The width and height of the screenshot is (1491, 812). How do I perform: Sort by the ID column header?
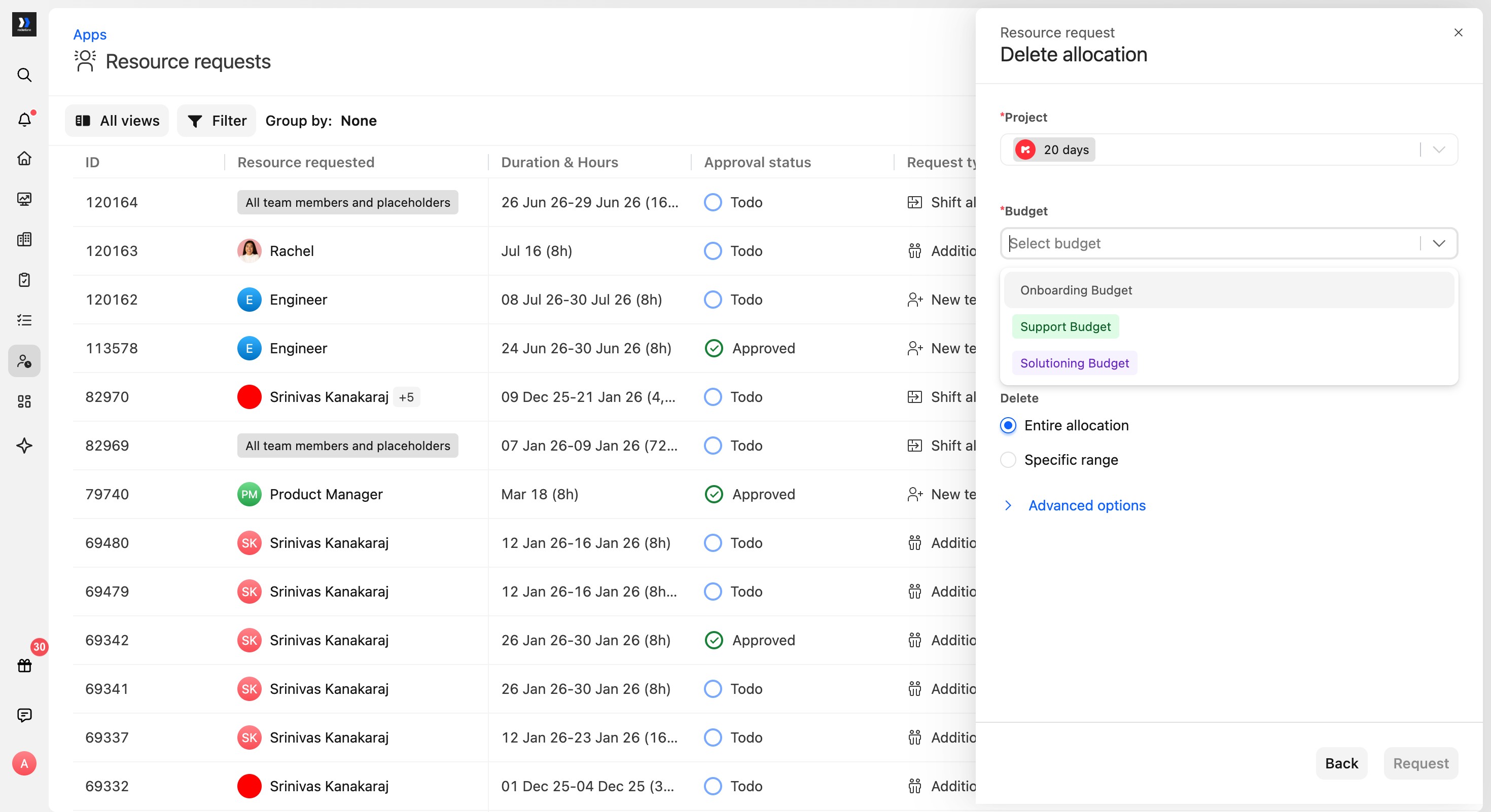pos(93,163)
